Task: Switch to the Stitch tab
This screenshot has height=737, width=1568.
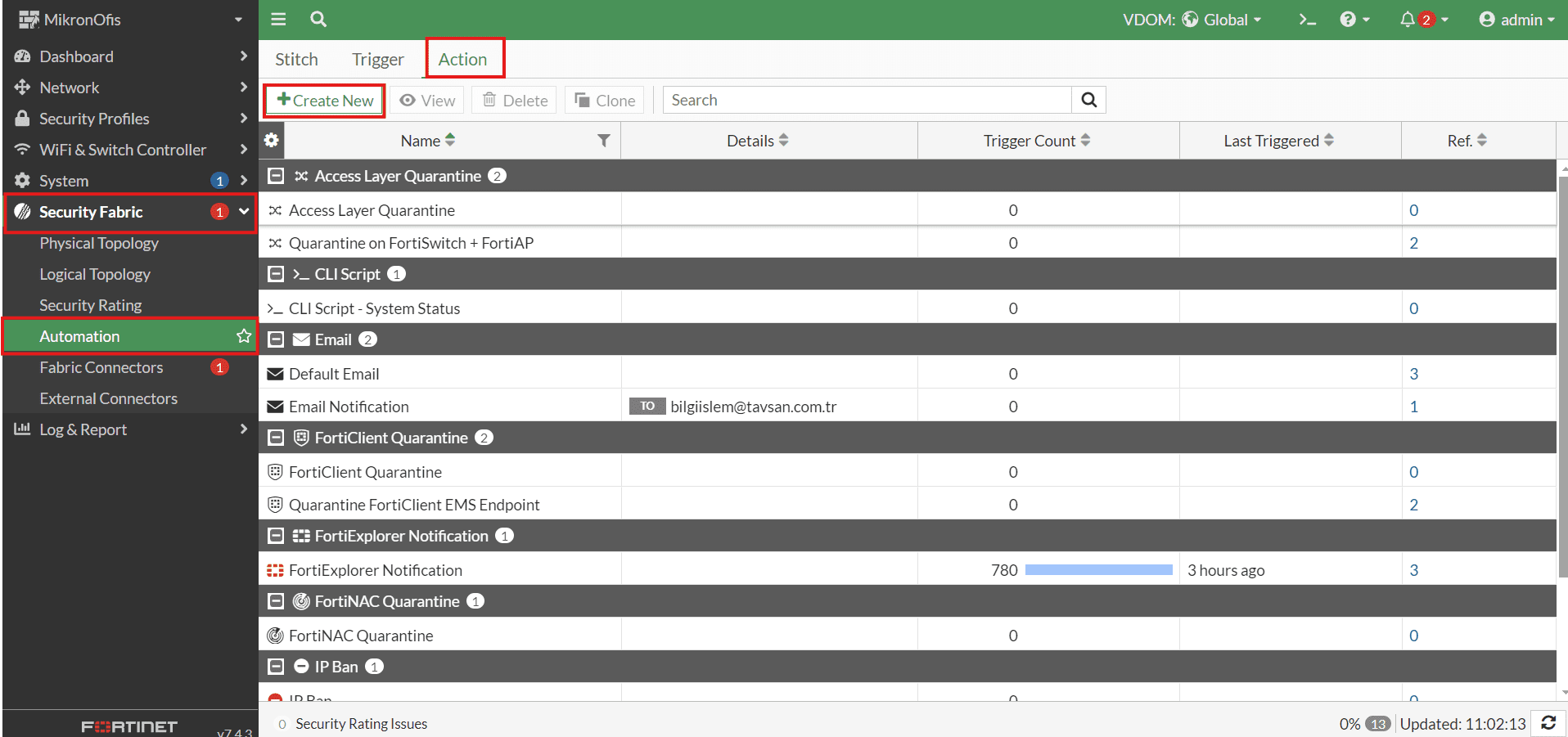Action: click(296, 59)
